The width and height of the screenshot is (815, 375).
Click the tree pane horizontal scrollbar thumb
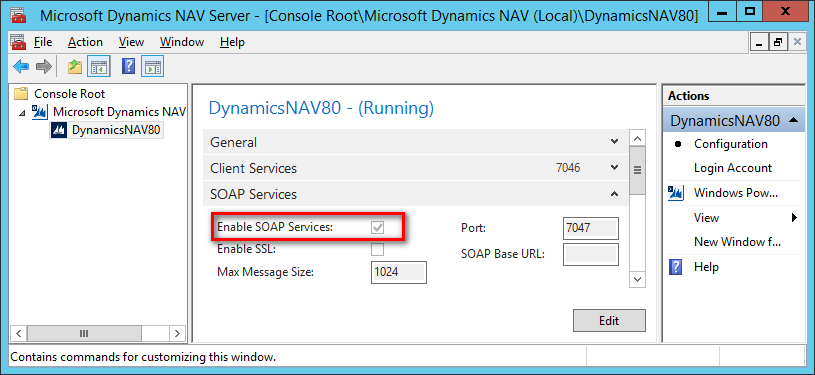pyautogui.click(x=84, y=333)
